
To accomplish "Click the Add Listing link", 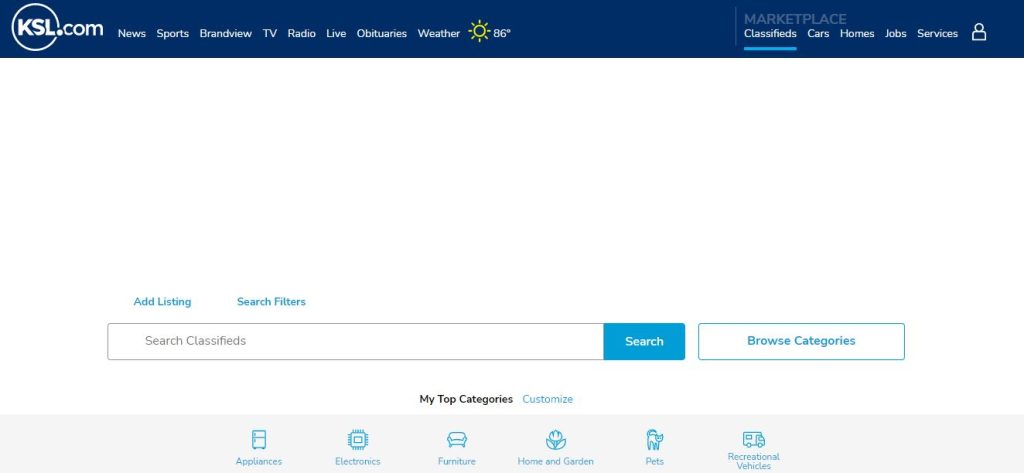I will click(x=163, y=302).
